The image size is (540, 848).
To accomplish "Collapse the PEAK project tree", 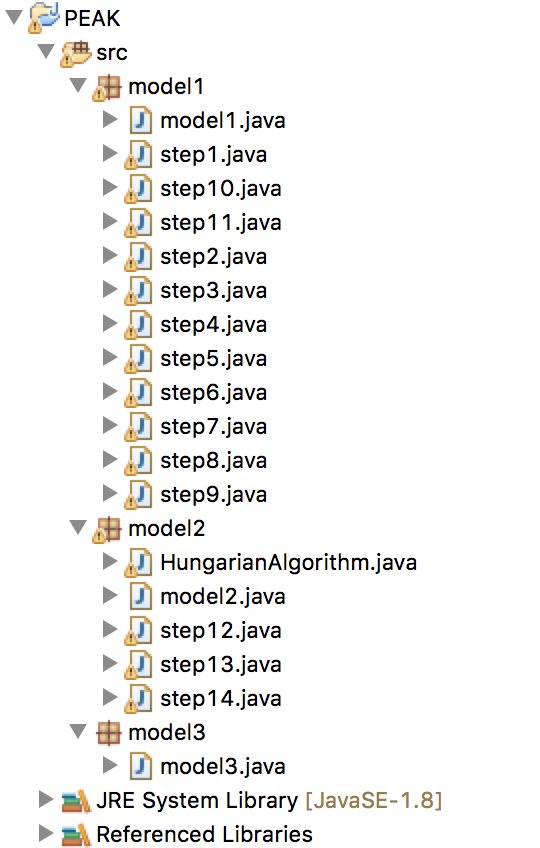I will point(14,17).
